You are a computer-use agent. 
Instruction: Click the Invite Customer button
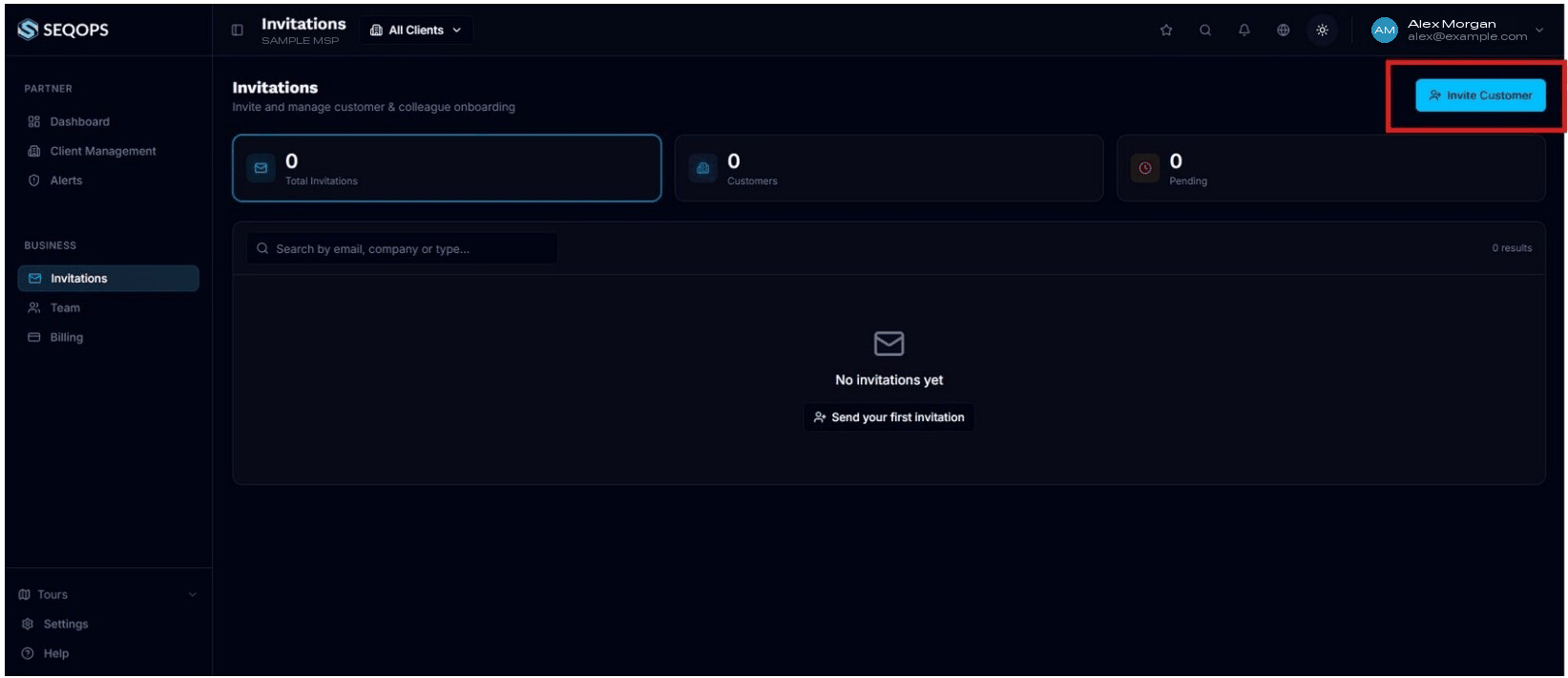point(1480,95)
